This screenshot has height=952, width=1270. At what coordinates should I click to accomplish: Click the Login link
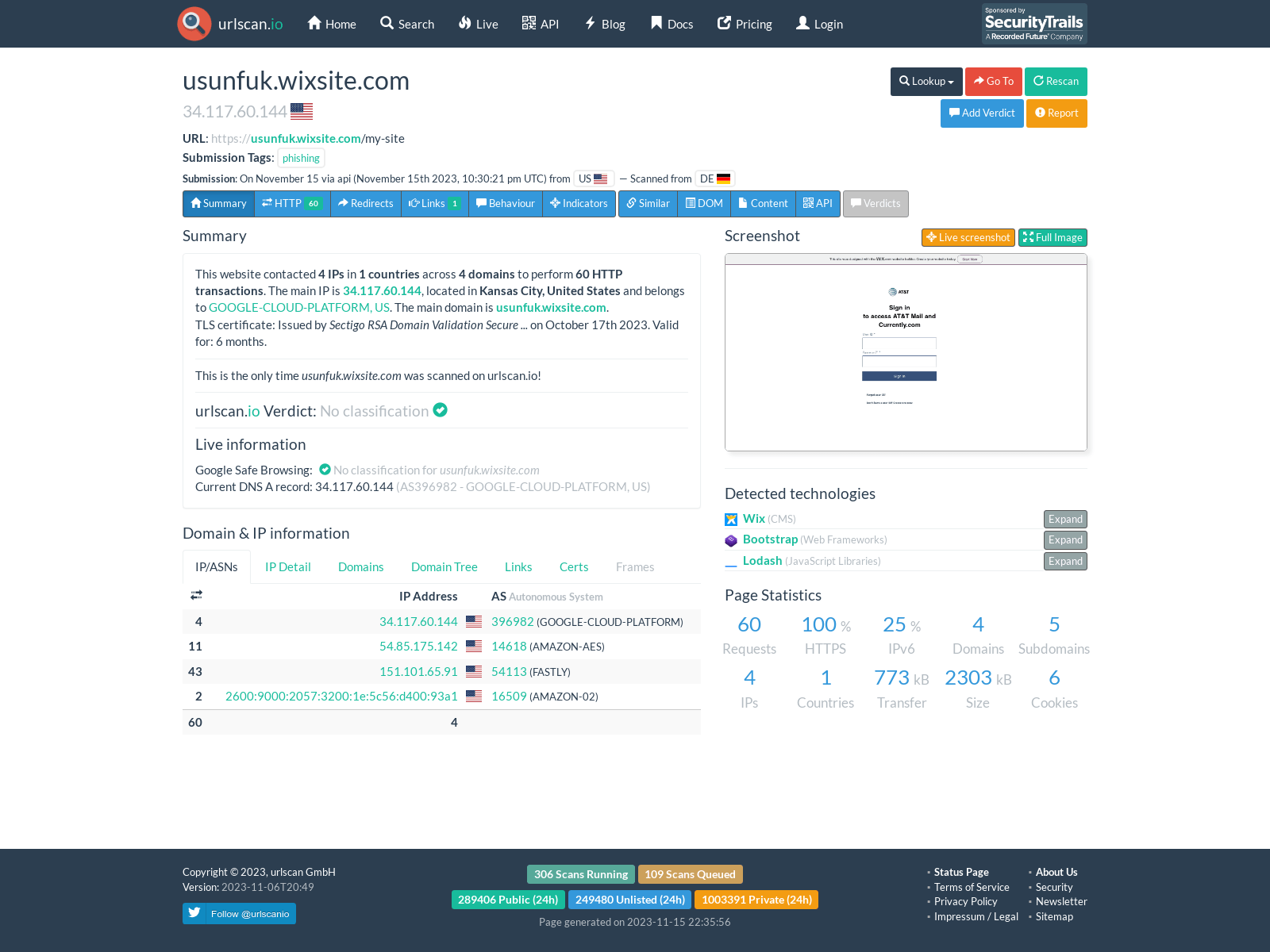click(820, 24)
